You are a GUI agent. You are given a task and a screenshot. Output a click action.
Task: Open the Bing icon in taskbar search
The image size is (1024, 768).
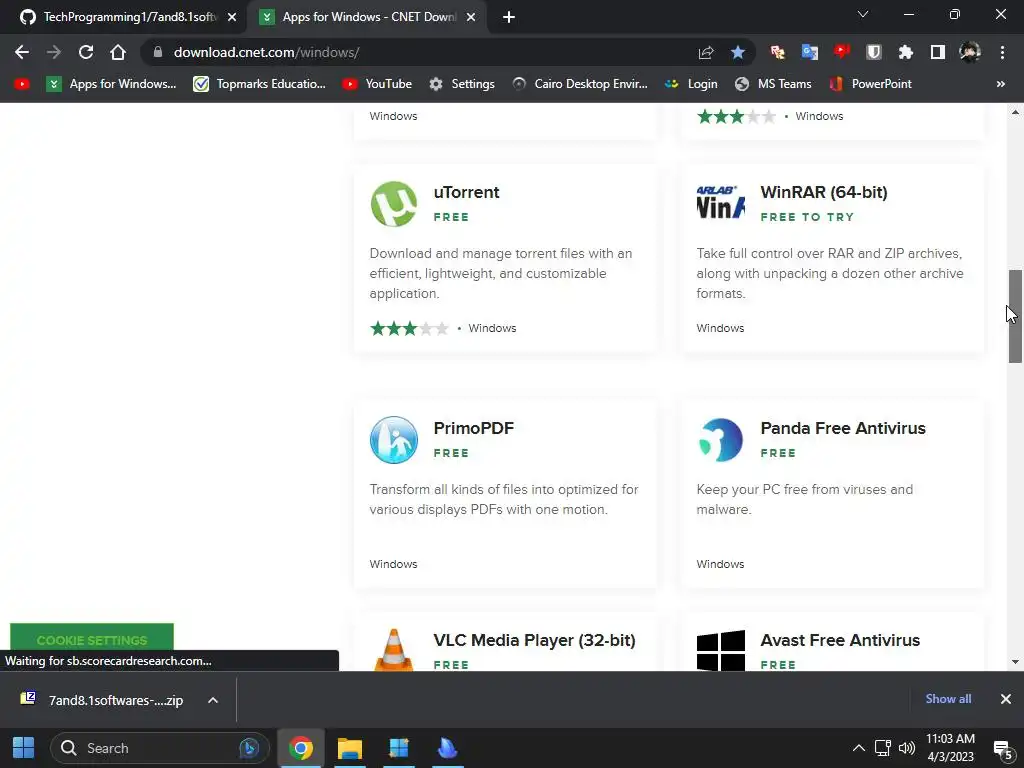pyautogui.click(x=249, y=748)
